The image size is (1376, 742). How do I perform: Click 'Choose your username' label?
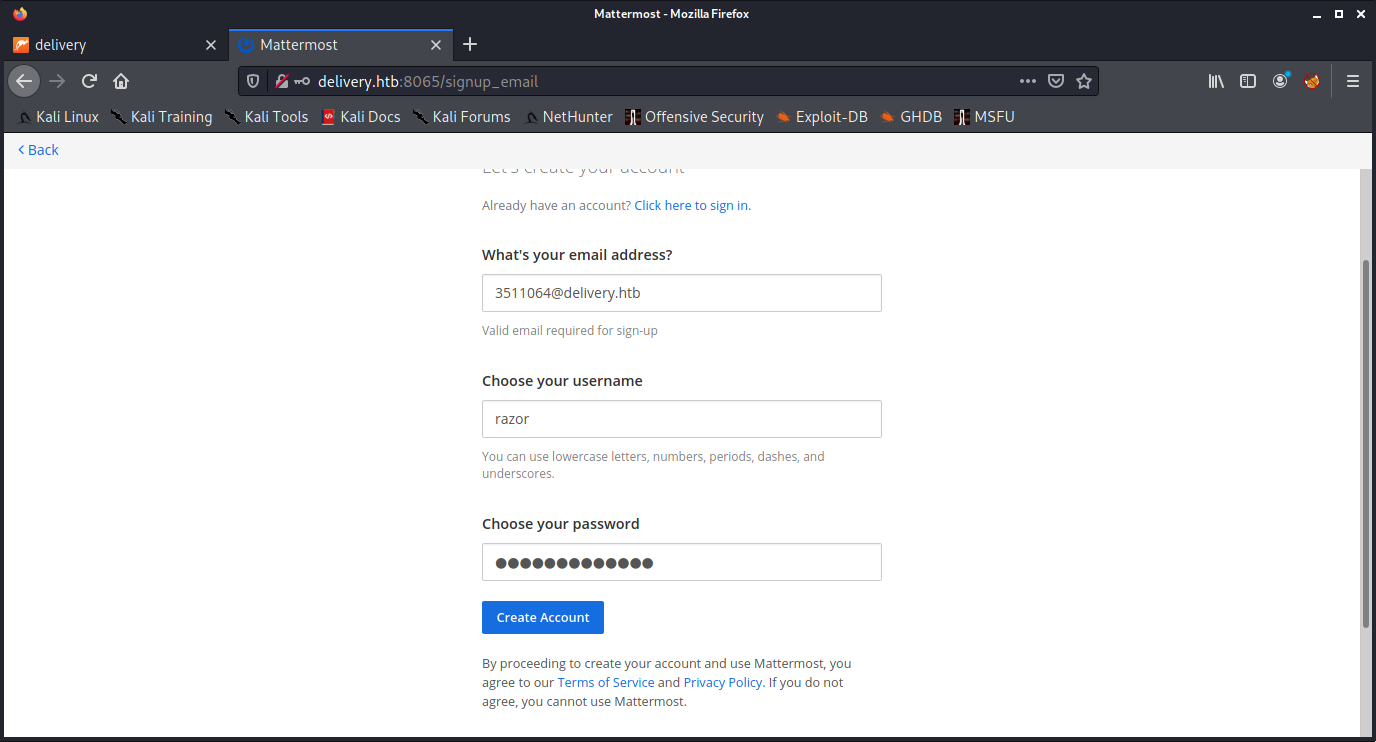(x=562, y=381)
